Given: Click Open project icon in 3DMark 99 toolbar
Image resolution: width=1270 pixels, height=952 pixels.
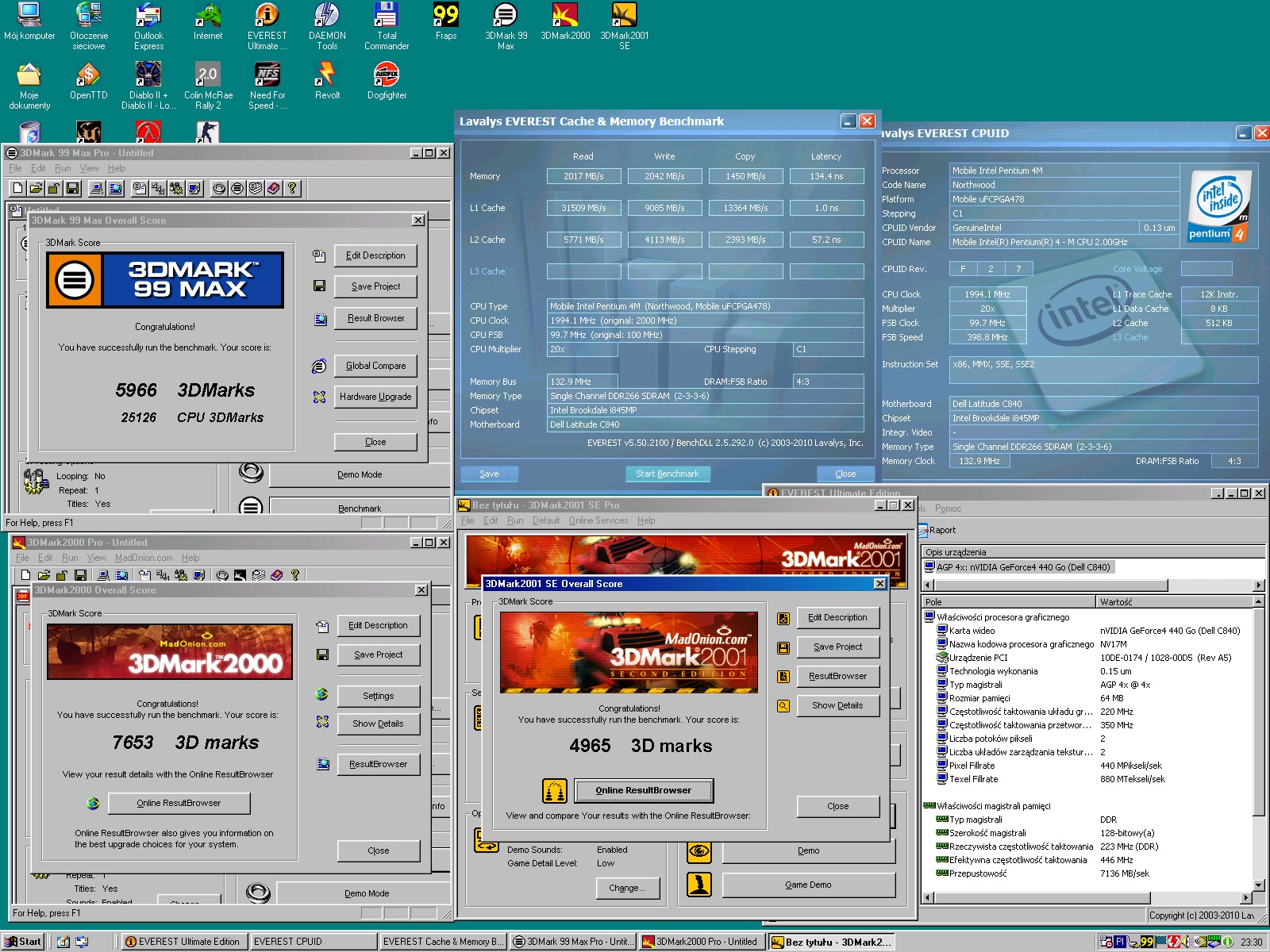Looking at the screenshot, I should (36, 188).
